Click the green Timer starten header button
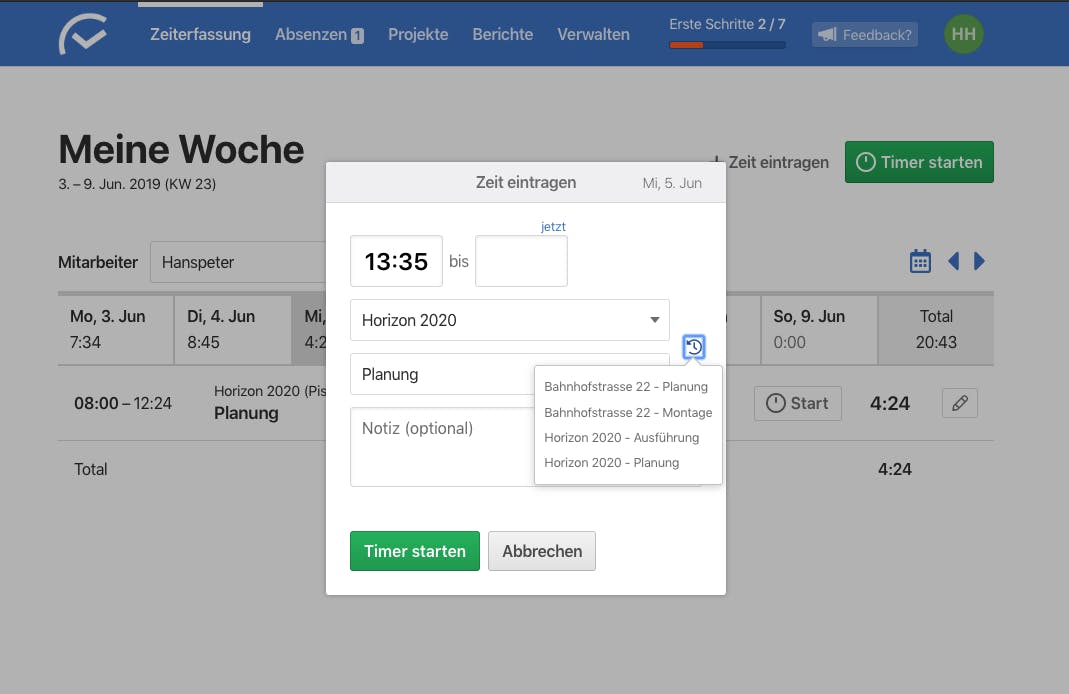This screenshot has width=1069, height=694. point(919,162)
